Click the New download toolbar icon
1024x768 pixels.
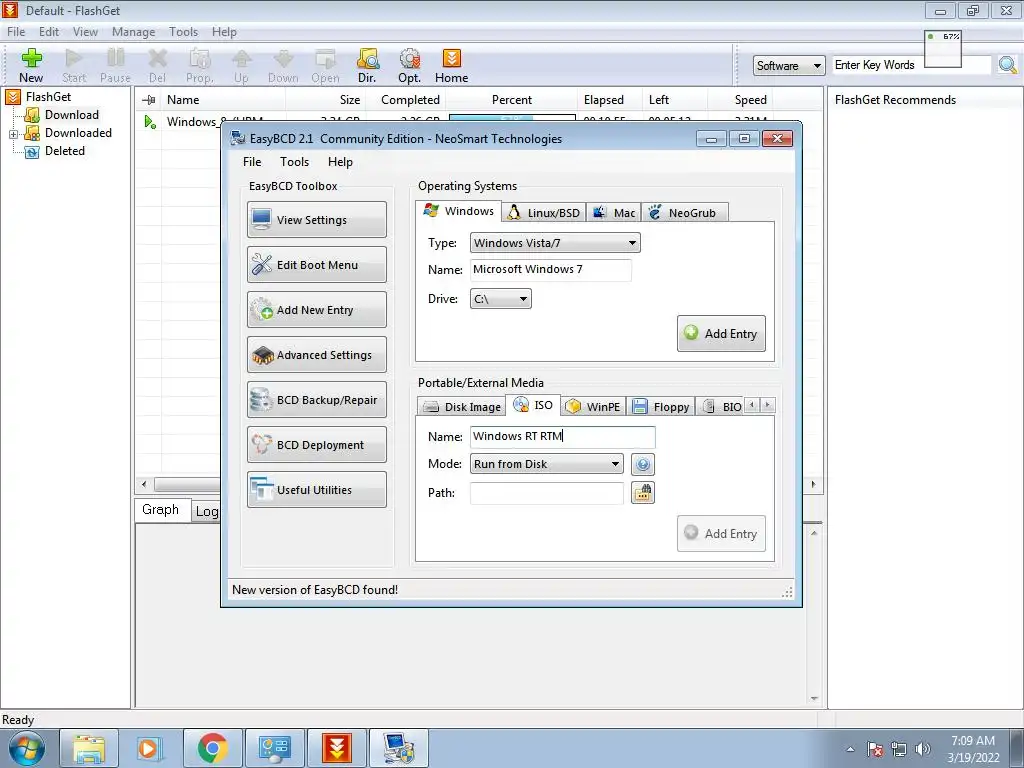point(31,65)
